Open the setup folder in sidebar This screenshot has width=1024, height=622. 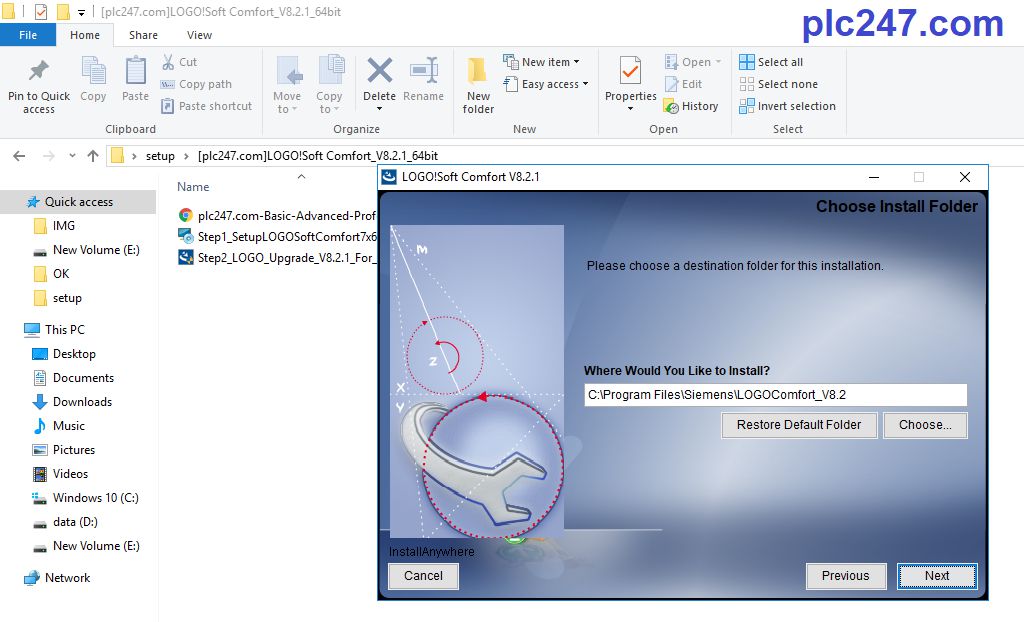pos(67,298)
